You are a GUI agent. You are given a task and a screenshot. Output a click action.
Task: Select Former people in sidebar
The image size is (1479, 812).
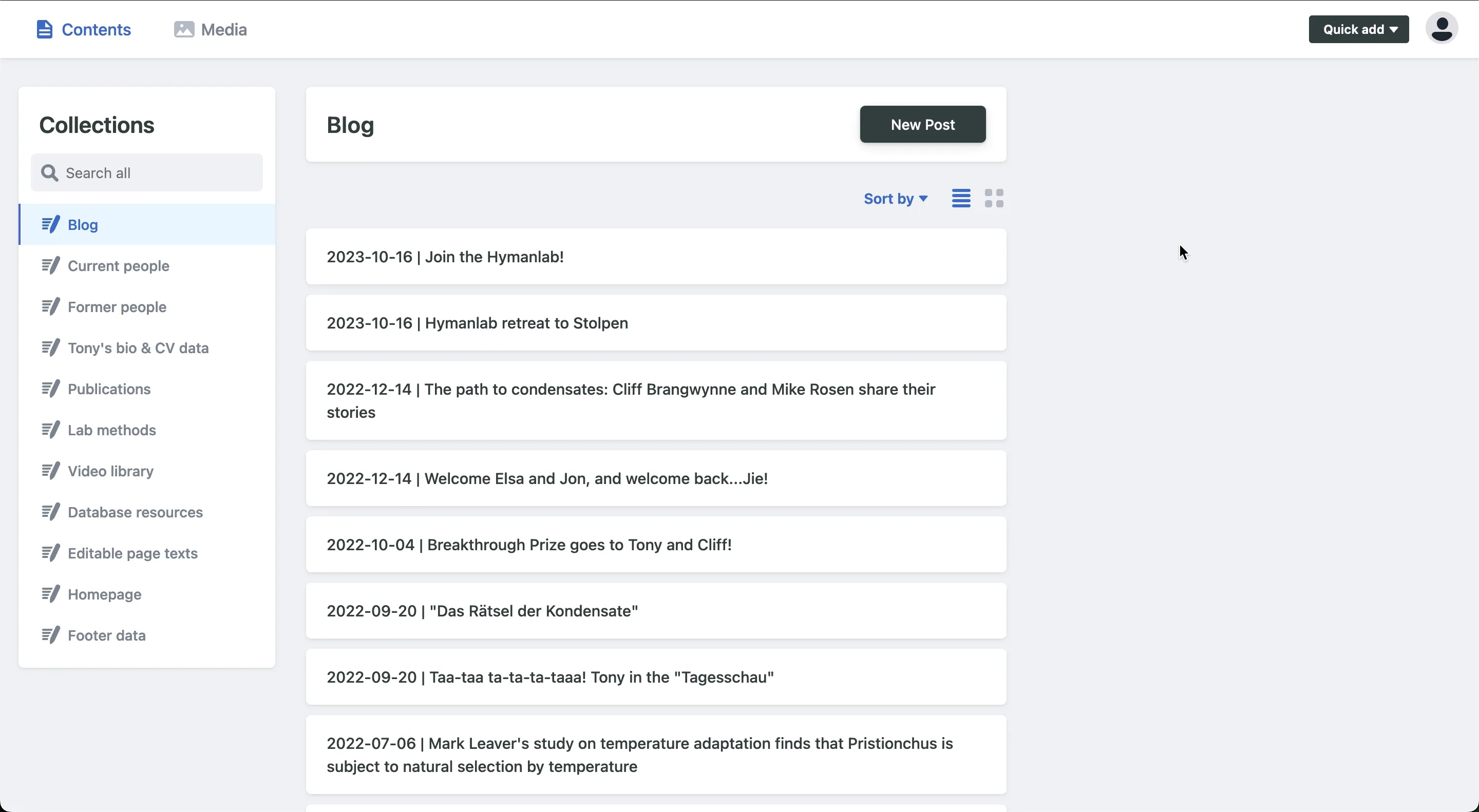point(116,306)
